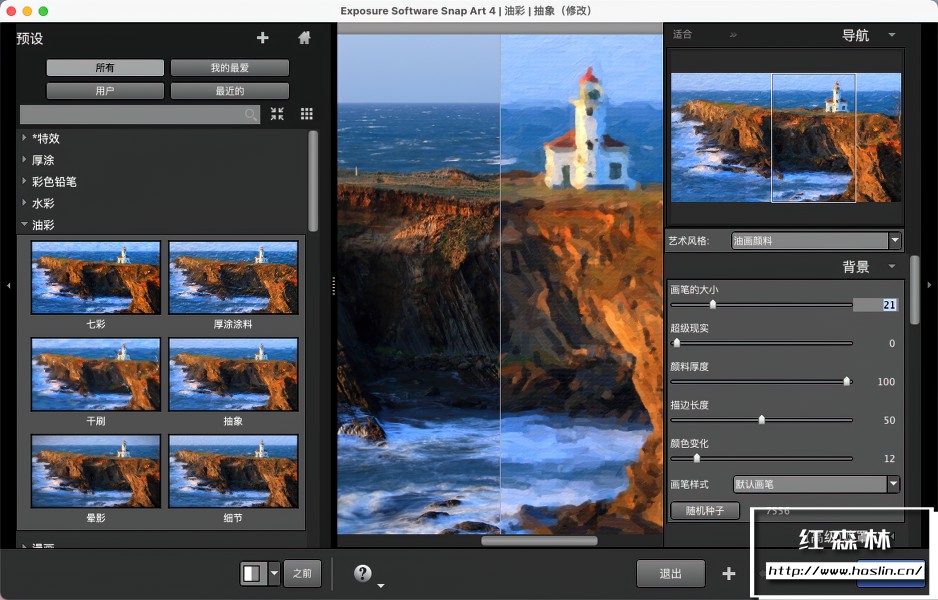Click the plus icon next to 退出 button
The width and height of the screenshot is (938, 600).
click(x=729, y=573)
